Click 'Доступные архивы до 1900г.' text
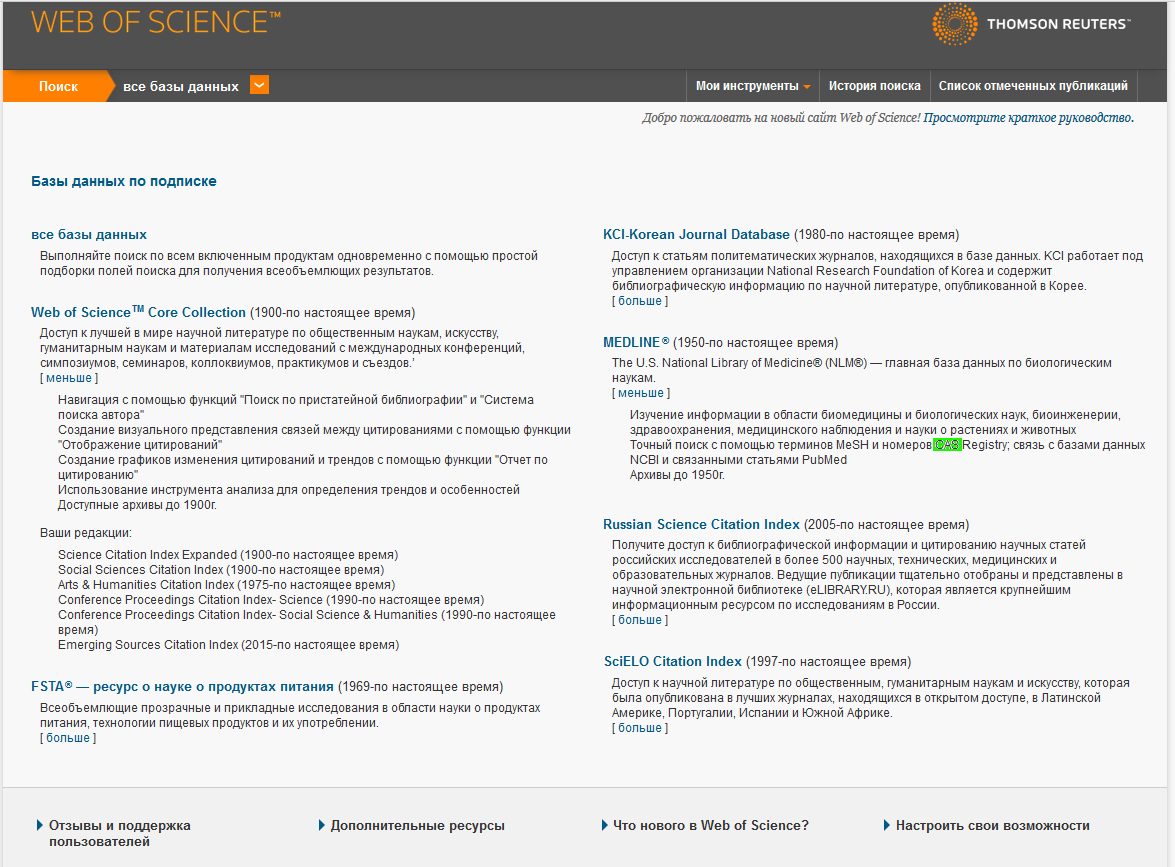This screenshot has height=867, width=1175. pyautogui.click(x=137, y=505)
